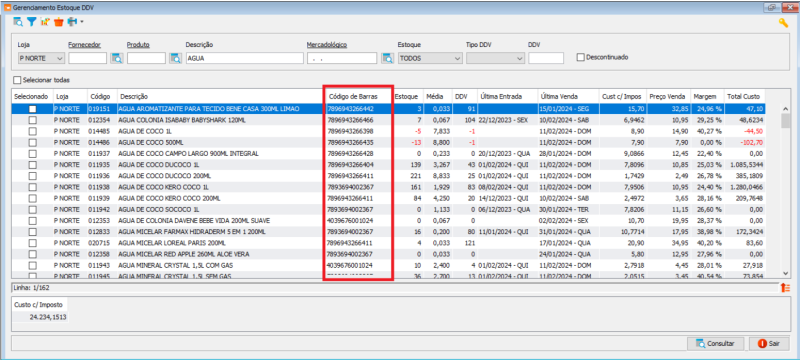Screen dimensions: 800x360
Task: Click the yellow key icon
Action: [x=784, y=23]
